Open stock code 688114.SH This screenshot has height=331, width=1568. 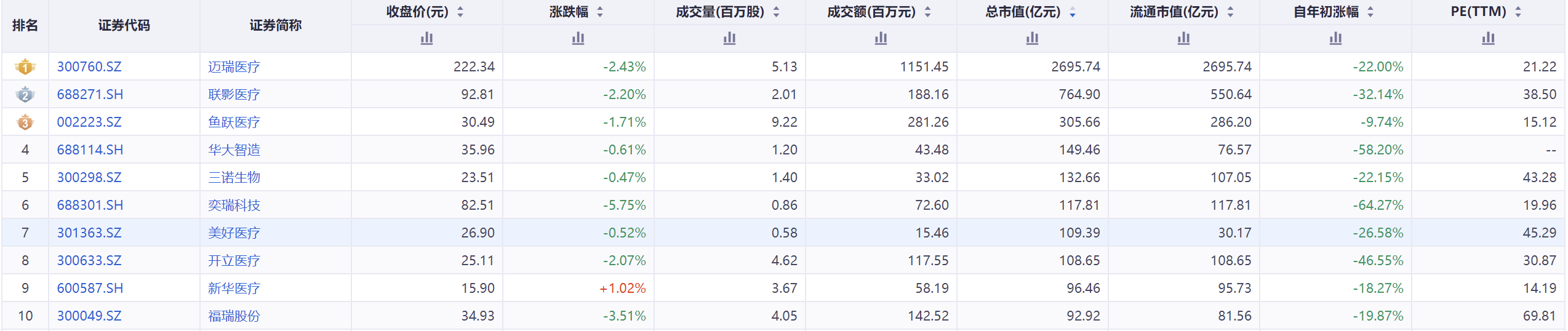(90, 150)
